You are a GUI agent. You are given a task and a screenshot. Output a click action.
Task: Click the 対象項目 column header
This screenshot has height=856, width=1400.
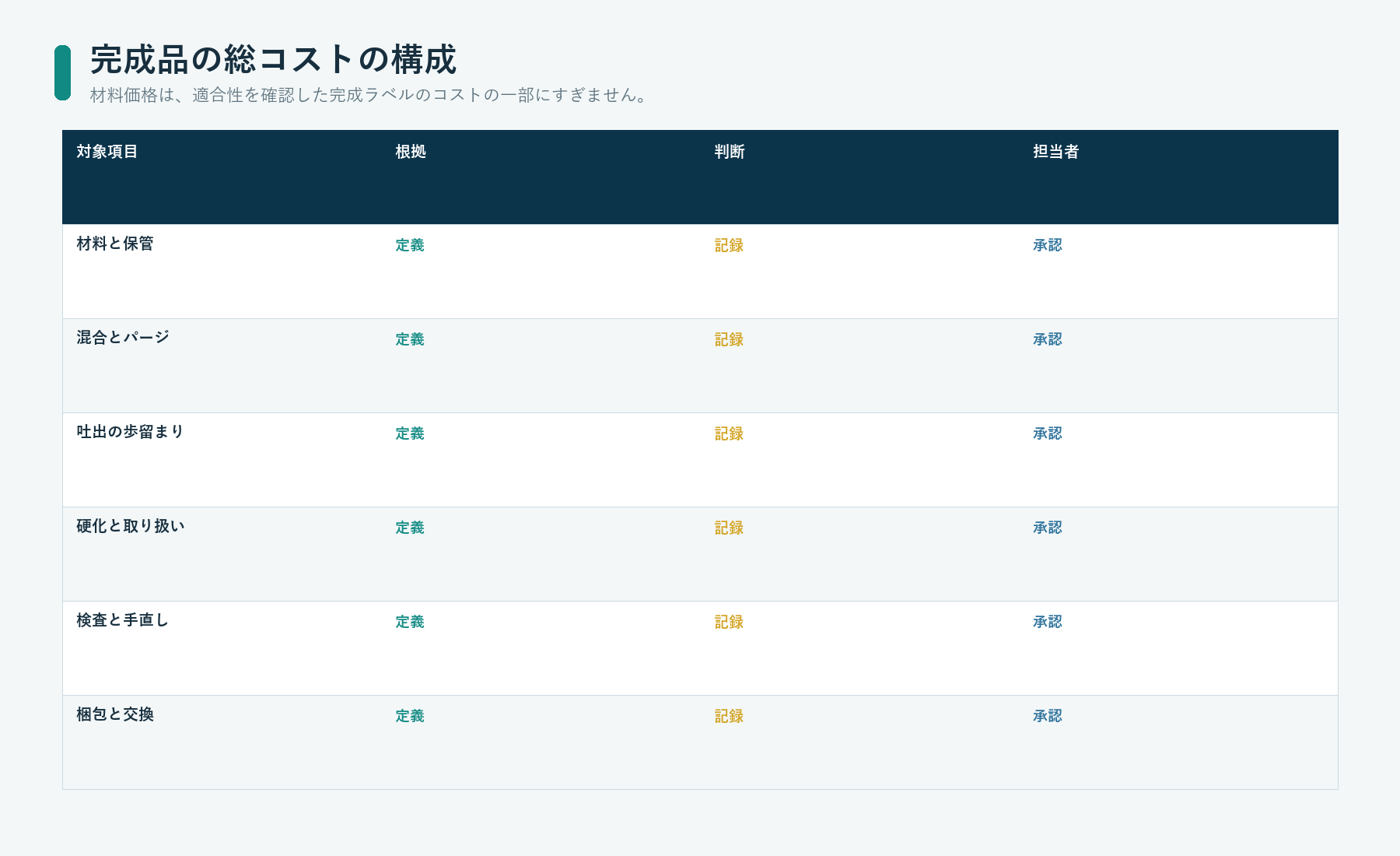pos(107,152)
